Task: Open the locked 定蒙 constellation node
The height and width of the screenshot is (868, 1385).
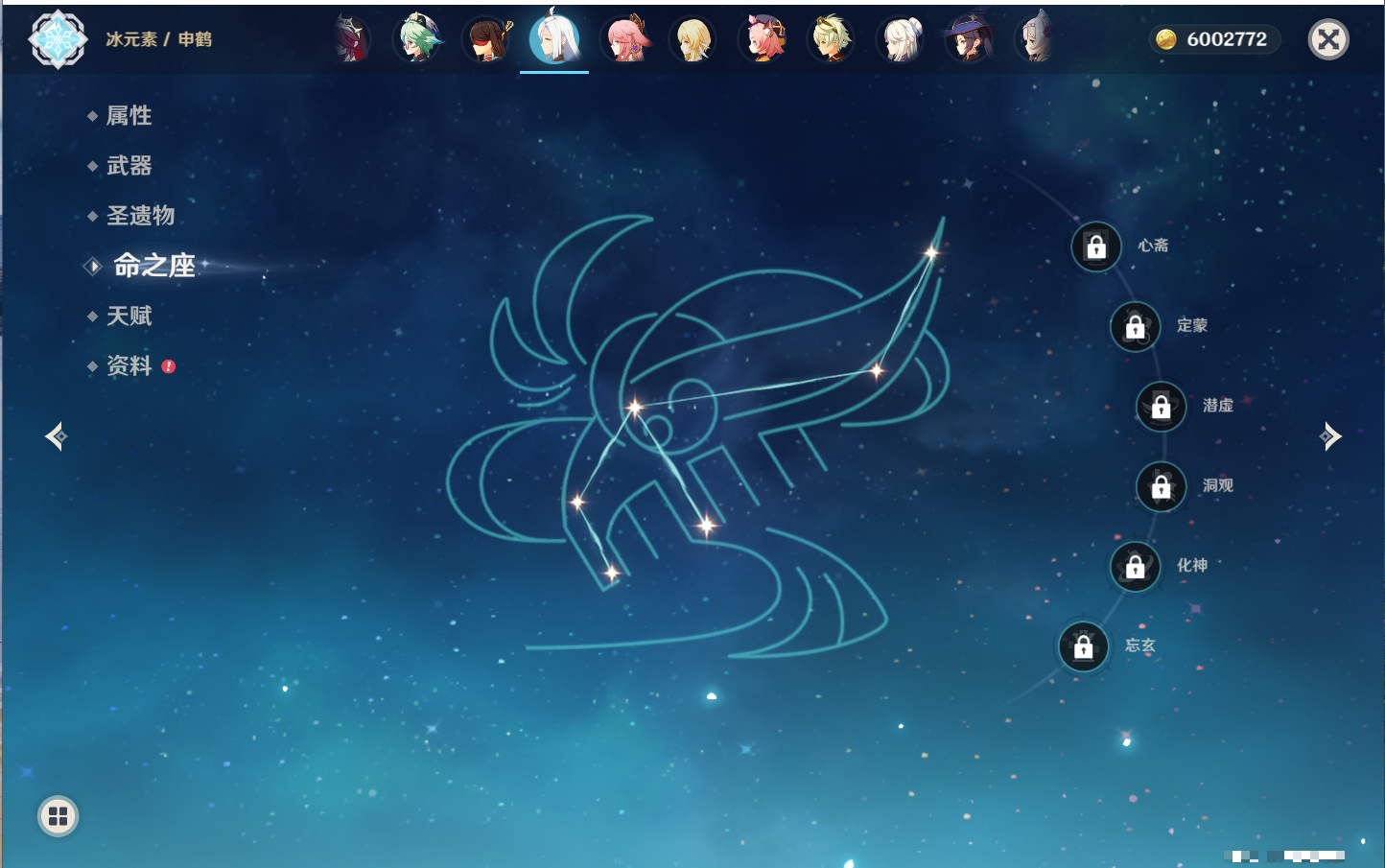Action: [x=1136, y=326]
